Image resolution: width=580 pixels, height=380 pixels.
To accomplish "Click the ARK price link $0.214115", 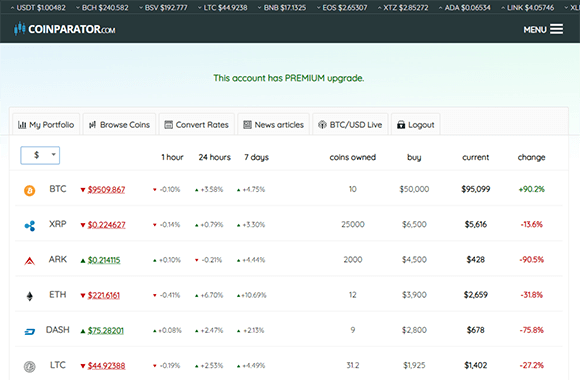I will [104, 260].
